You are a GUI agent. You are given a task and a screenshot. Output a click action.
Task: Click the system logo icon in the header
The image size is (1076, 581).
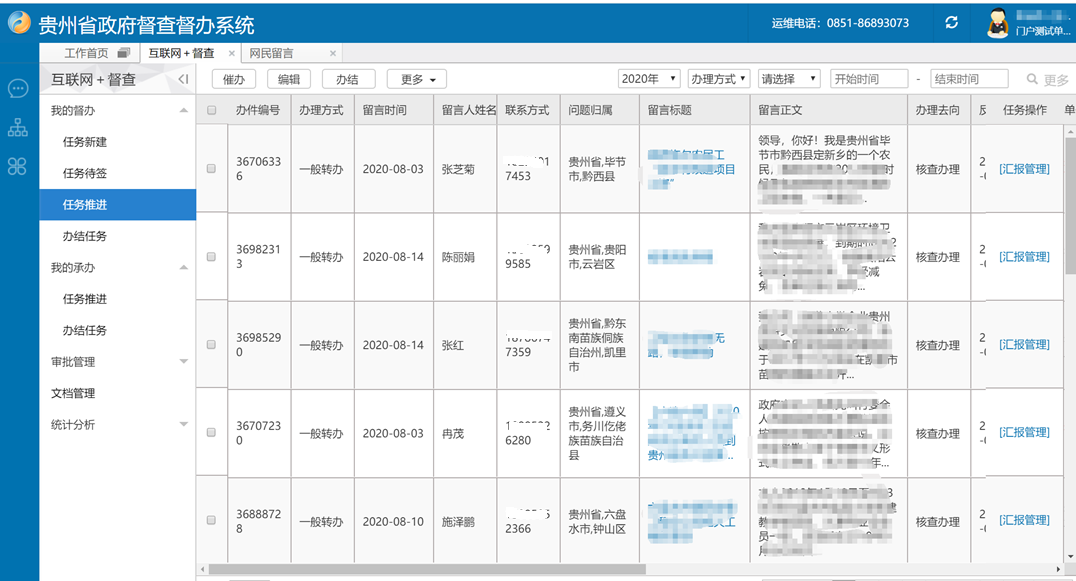pos(19,23)
